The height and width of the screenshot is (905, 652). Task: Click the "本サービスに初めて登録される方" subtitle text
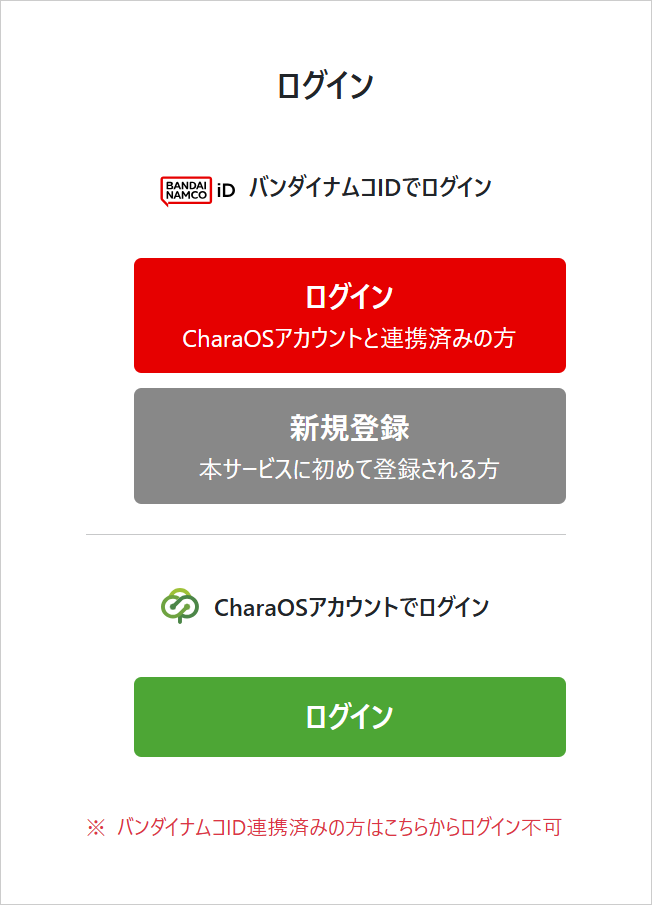click(349, 469)
